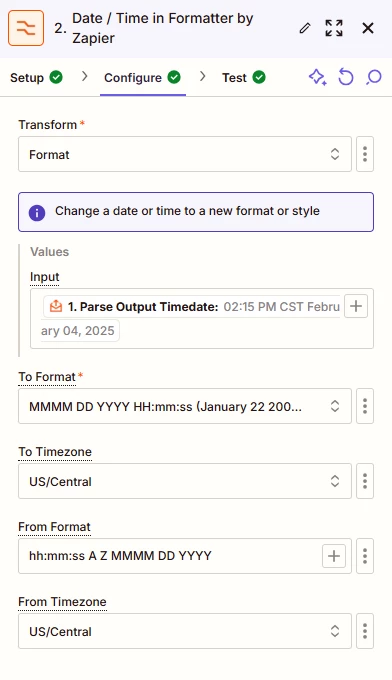The height and width of the screenshot is (680, 392).
Task: Open the AI sparkle assistant icon
Action: (317, 78)
